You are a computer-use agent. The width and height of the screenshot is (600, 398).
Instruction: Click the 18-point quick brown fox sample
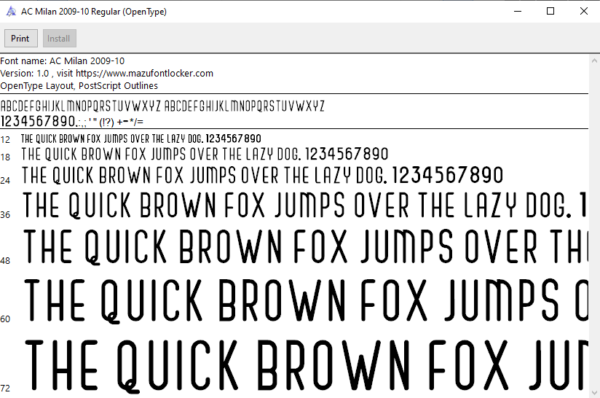click(x=205, y=154)
